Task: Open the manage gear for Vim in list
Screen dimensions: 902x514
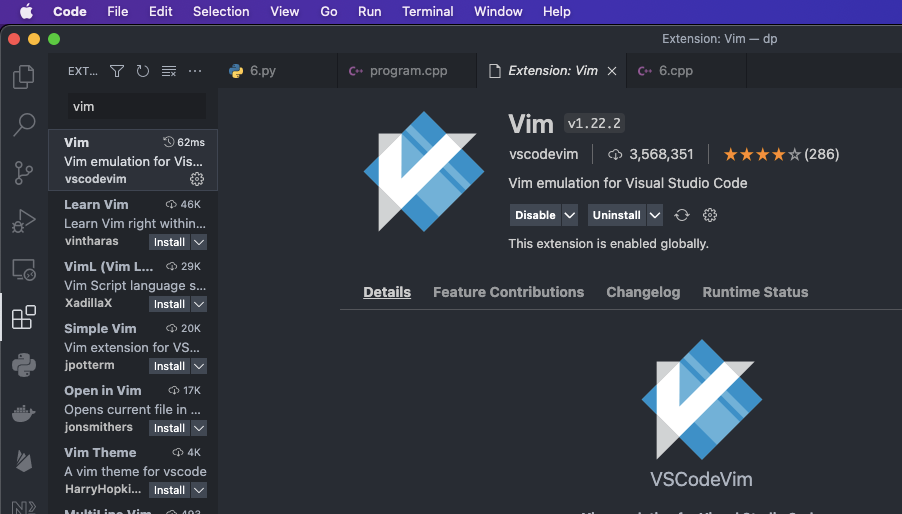Action: tap(197, 179)
